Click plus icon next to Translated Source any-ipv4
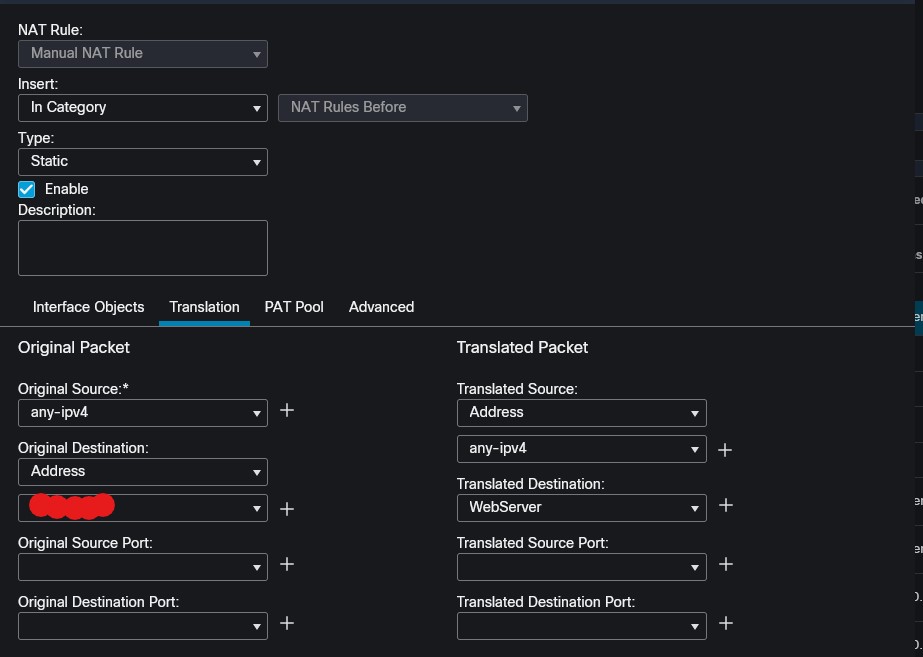This screenshot has width=923, height=657. pos(726,450)
